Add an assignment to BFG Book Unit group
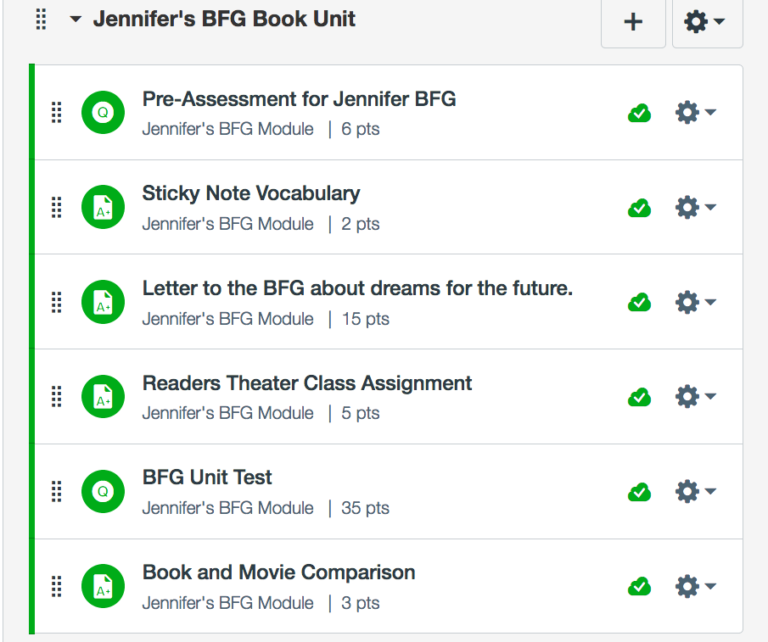768x642 pixels. pyautogui.click(x=633, y=21)
